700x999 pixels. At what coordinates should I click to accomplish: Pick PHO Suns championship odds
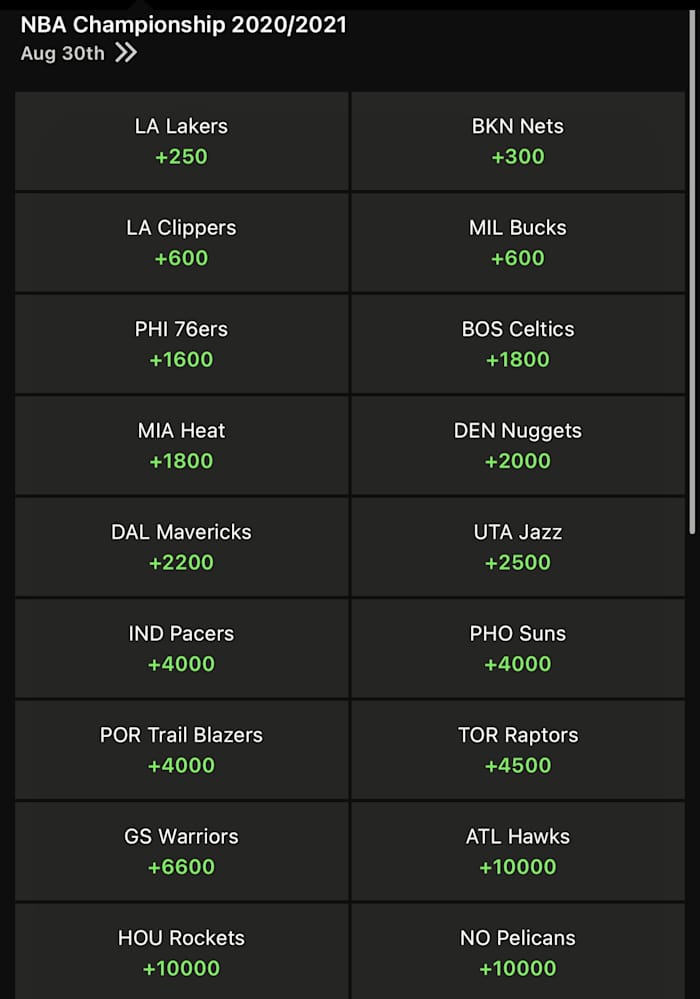coord(518,648)
